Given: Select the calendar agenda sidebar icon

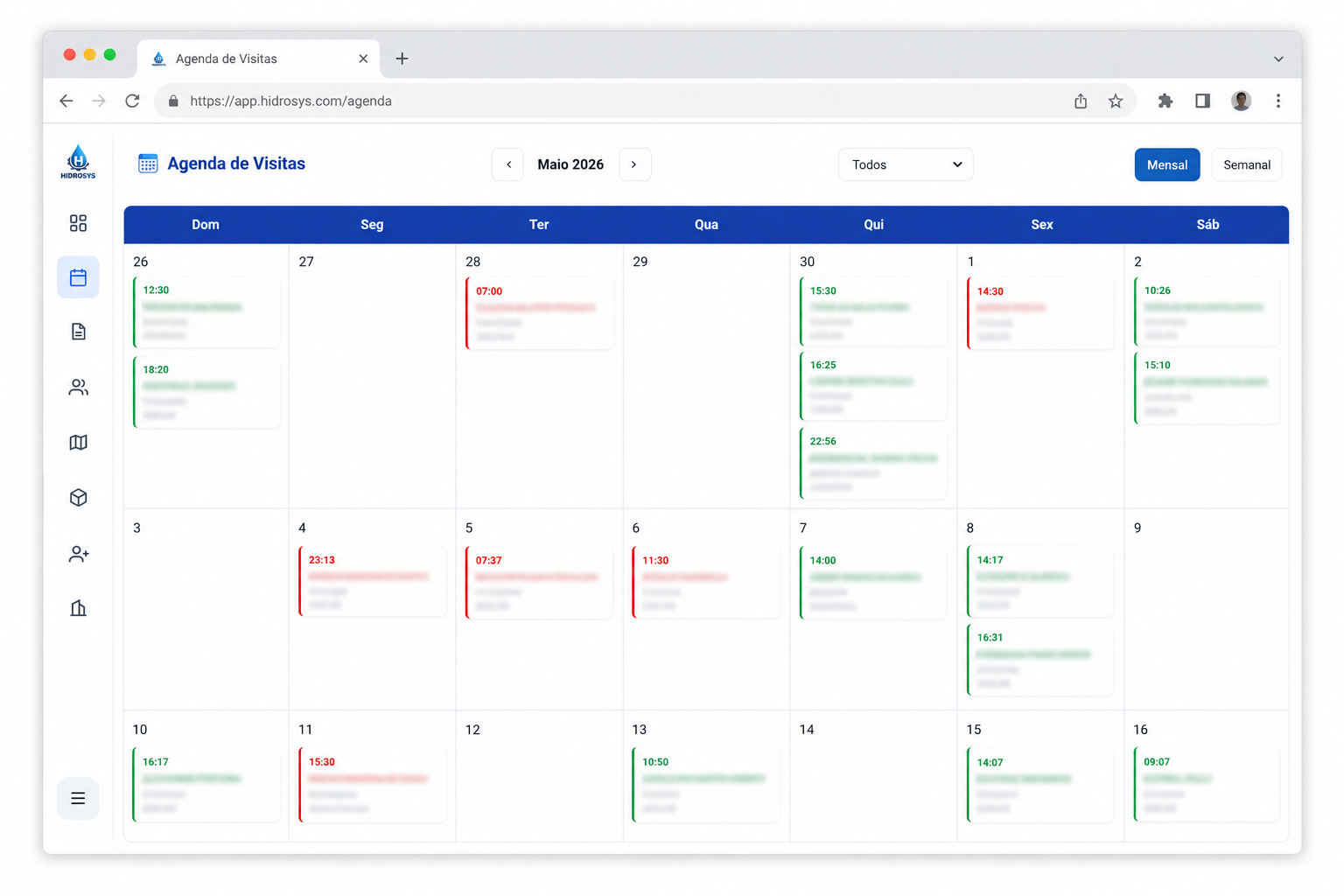Looking at the screenshot, I should 78,277.
